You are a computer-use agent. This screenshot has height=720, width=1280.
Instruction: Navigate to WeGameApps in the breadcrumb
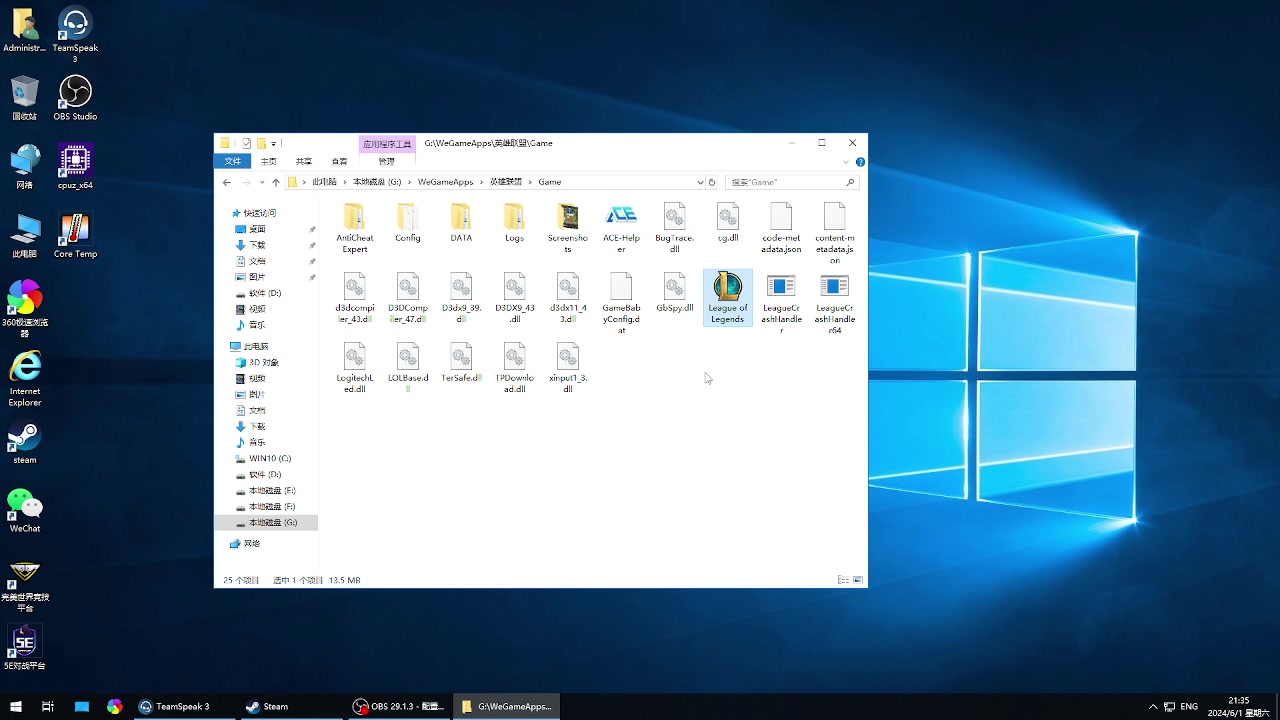coord(445,182)
